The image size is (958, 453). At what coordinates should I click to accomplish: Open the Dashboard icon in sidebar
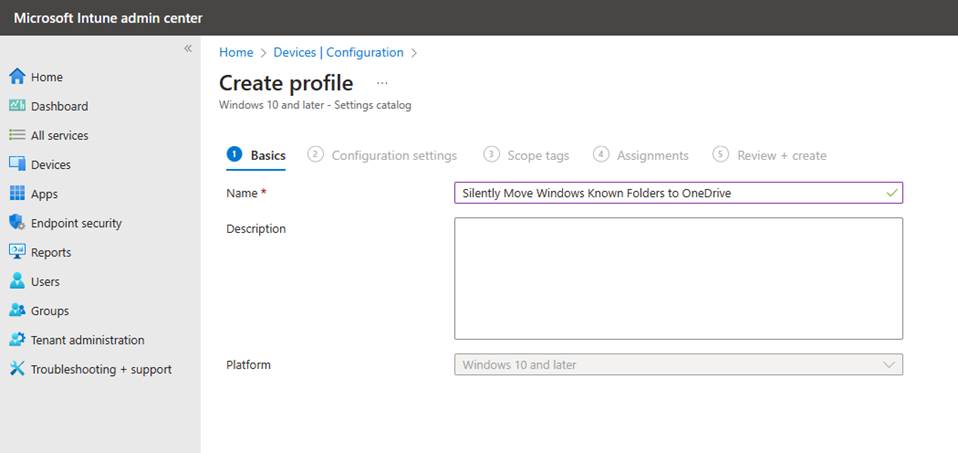click(17, 106)
